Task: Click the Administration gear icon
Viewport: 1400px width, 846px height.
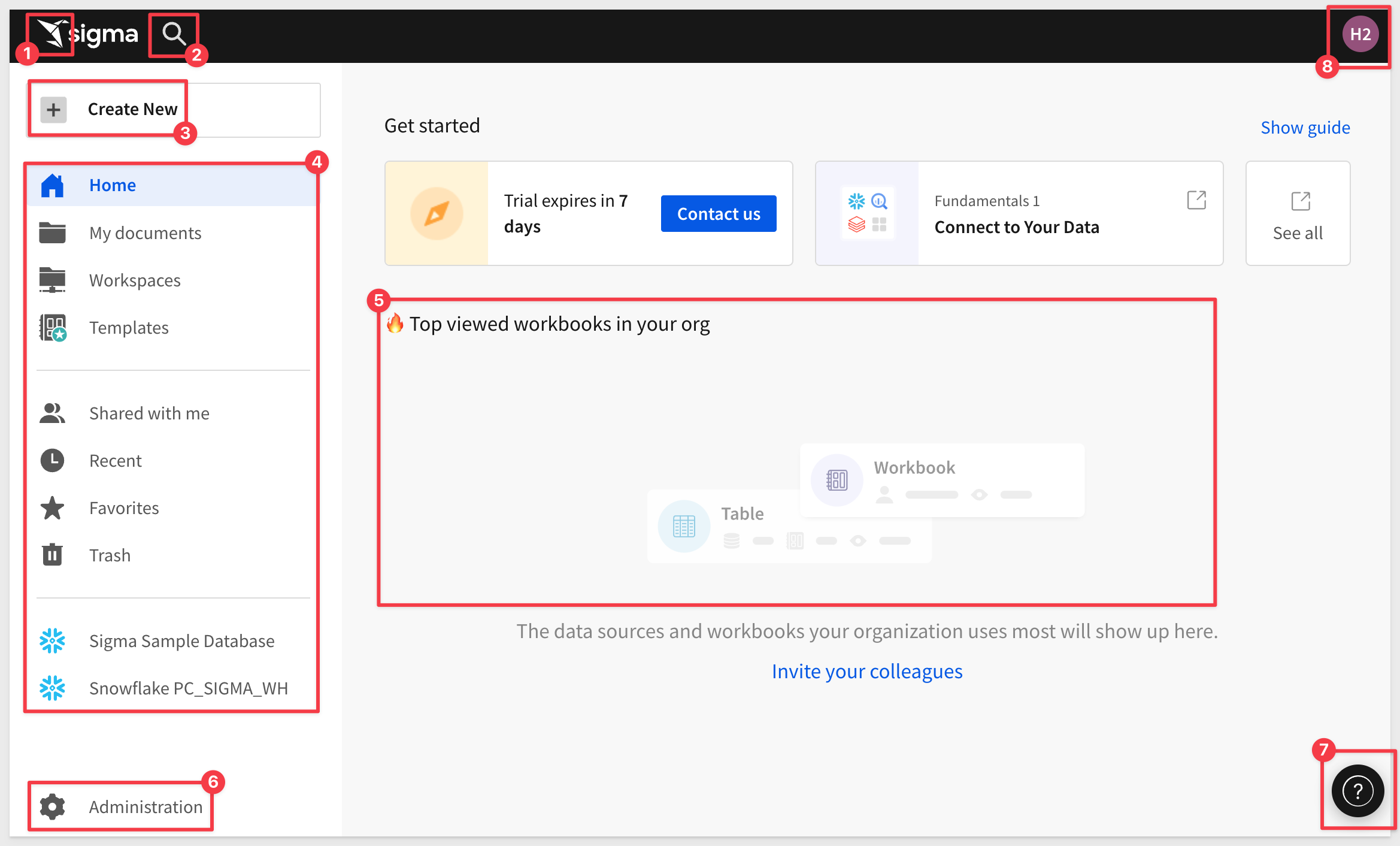Action: pos(52,806)
